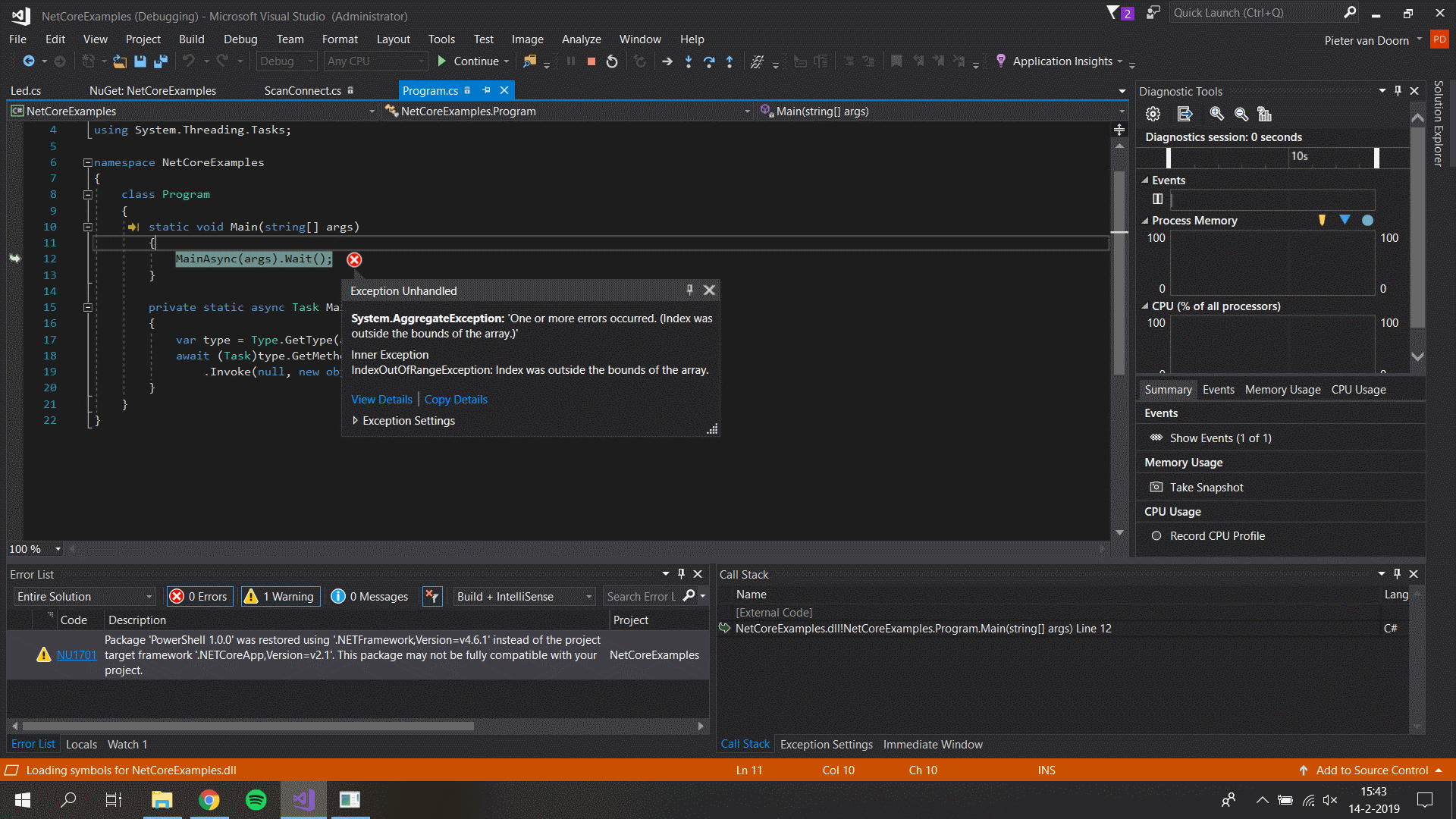1456x819 pixels.
Task: Open the NetCoreExamples.Program class dropdown
Action: click(x=567, y=111)
